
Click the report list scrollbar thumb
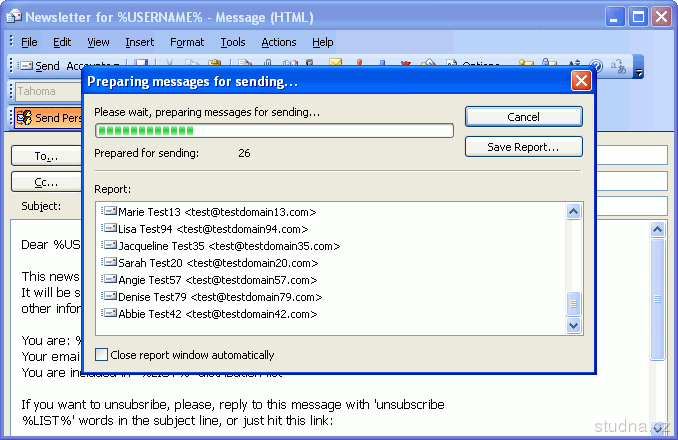point(573,304)
